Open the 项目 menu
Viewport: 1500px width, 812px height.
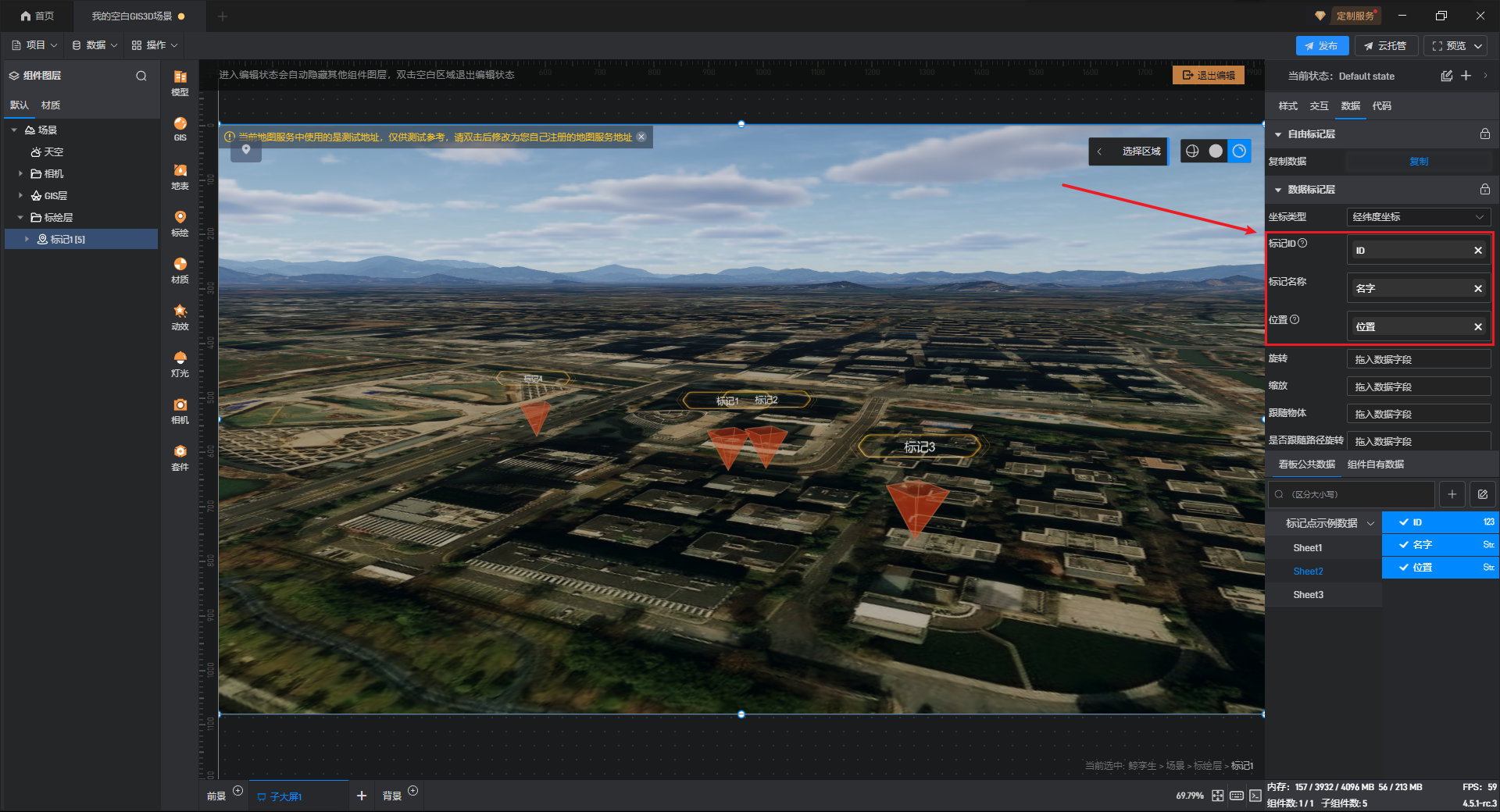34,45
